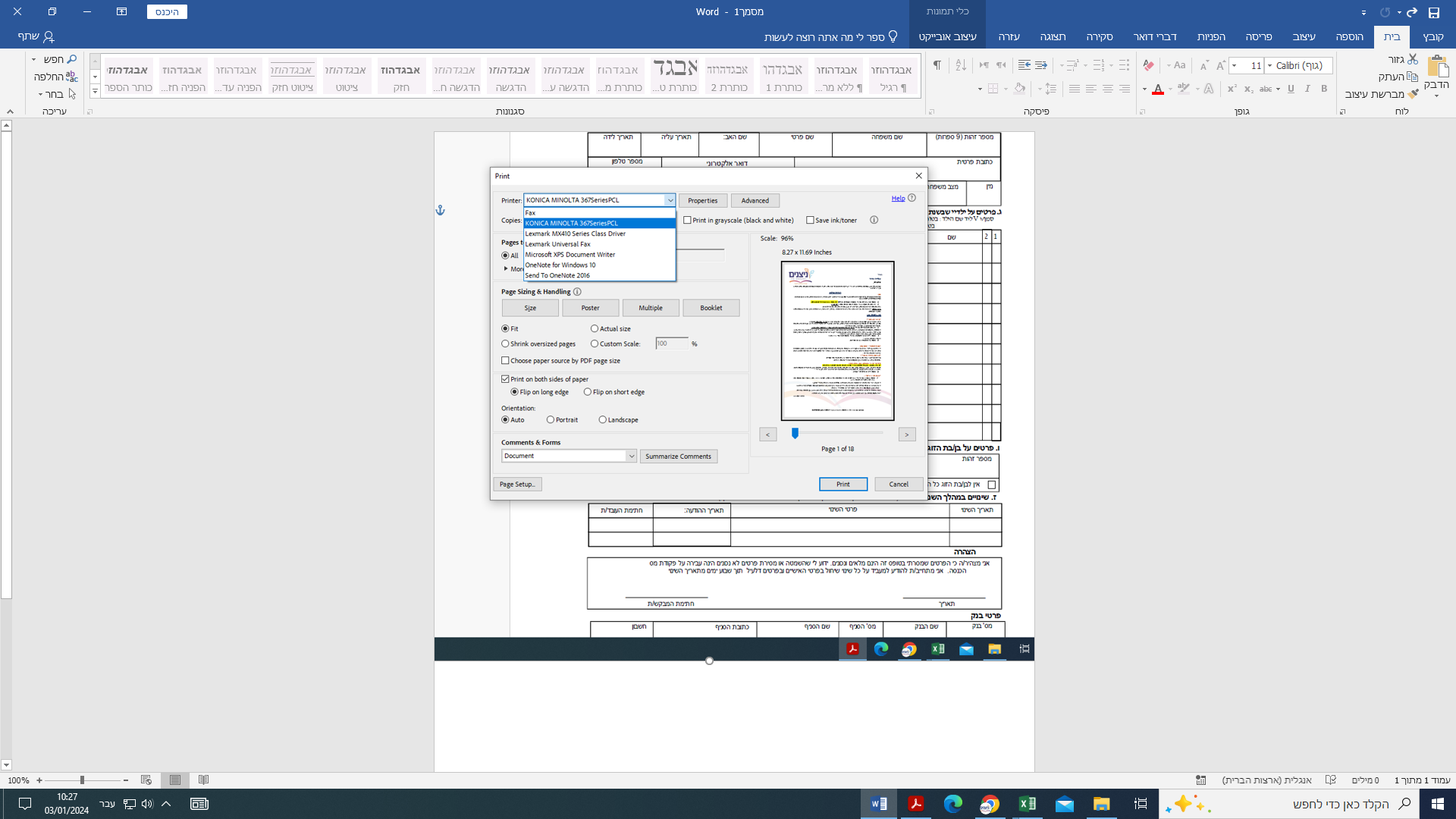Click the Sort A-Z icon
Viewport: 1456px width, 819px height.
pos(961,65)
